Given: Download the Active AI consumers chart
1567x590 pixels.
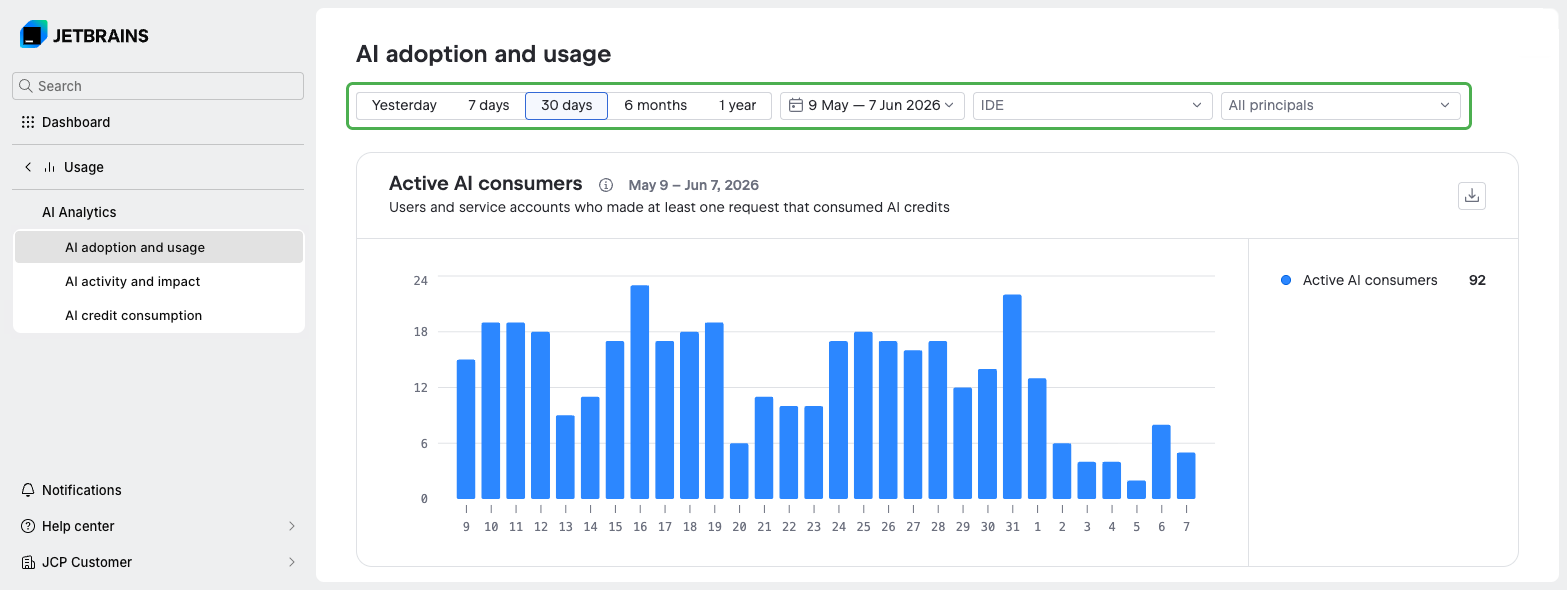Looking at the screenshot, I should click(x=1472, y=196).
